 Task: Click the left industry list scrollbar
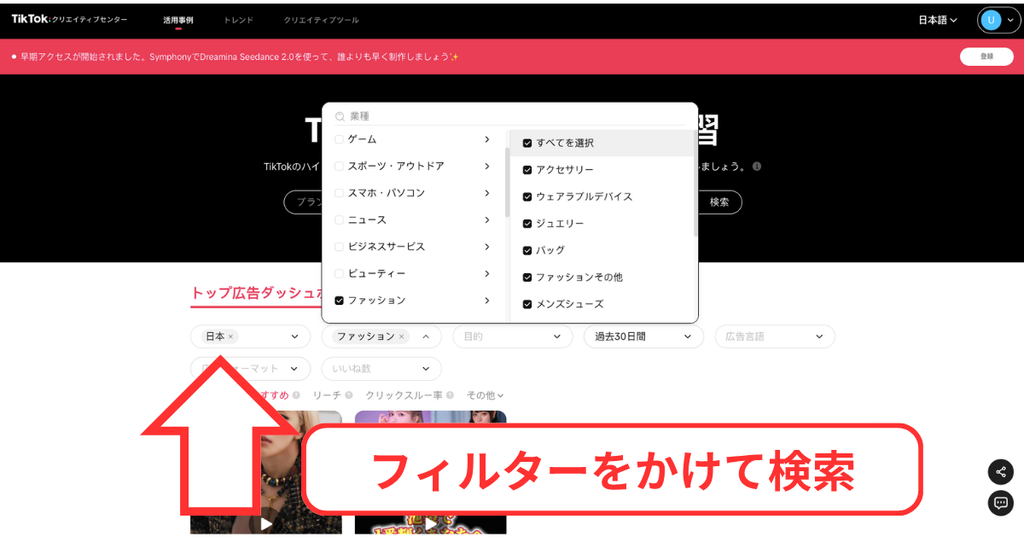(x=507, y=182)
